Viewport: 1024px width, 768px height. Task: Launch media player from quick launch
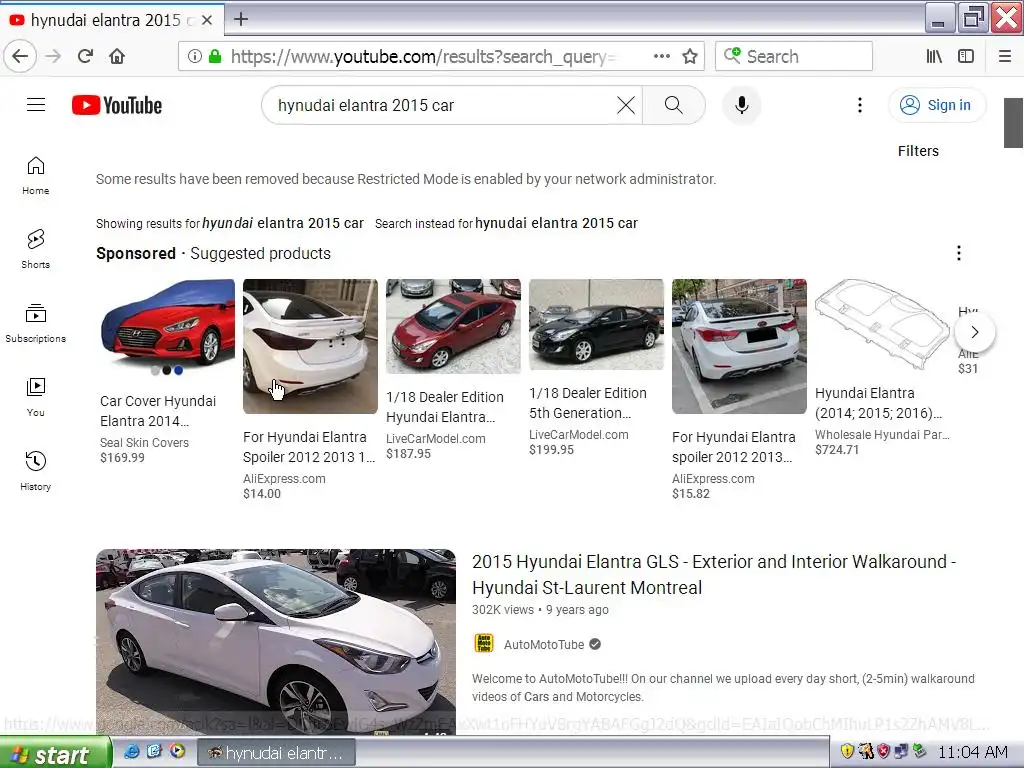pyautogui.click(x=177, y=752)
